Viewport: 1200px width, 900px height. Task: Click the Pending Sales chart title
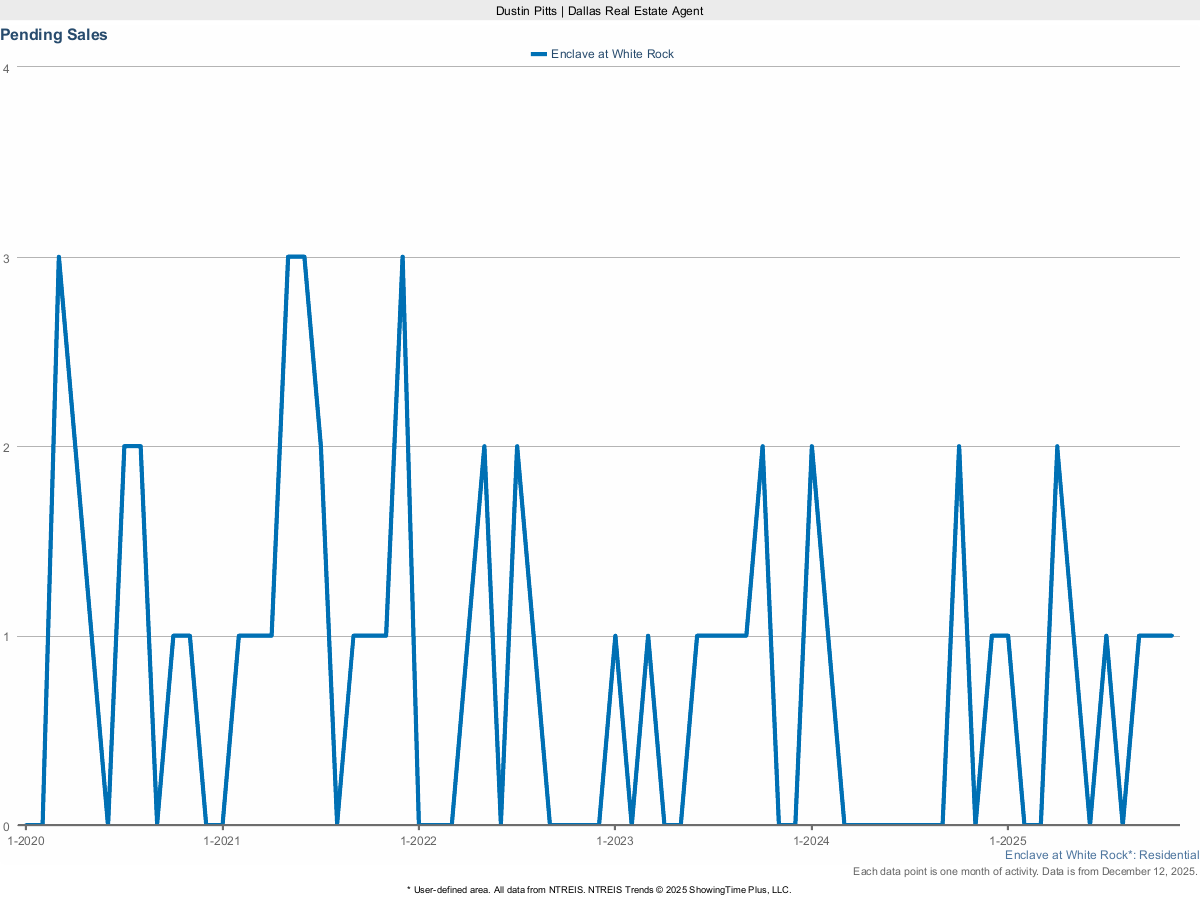click(55, 34)
